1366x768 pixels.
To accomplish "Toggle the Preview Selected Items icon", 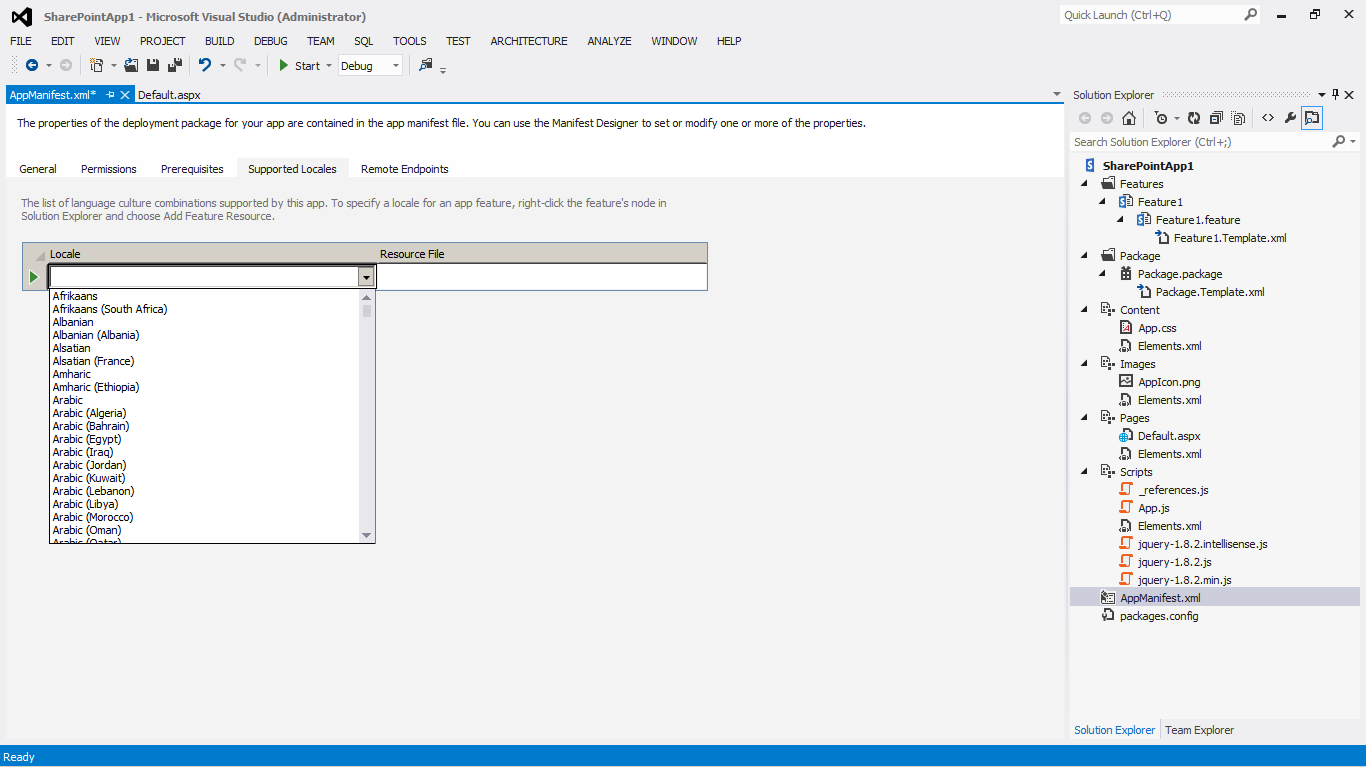I will point(1312,118).
